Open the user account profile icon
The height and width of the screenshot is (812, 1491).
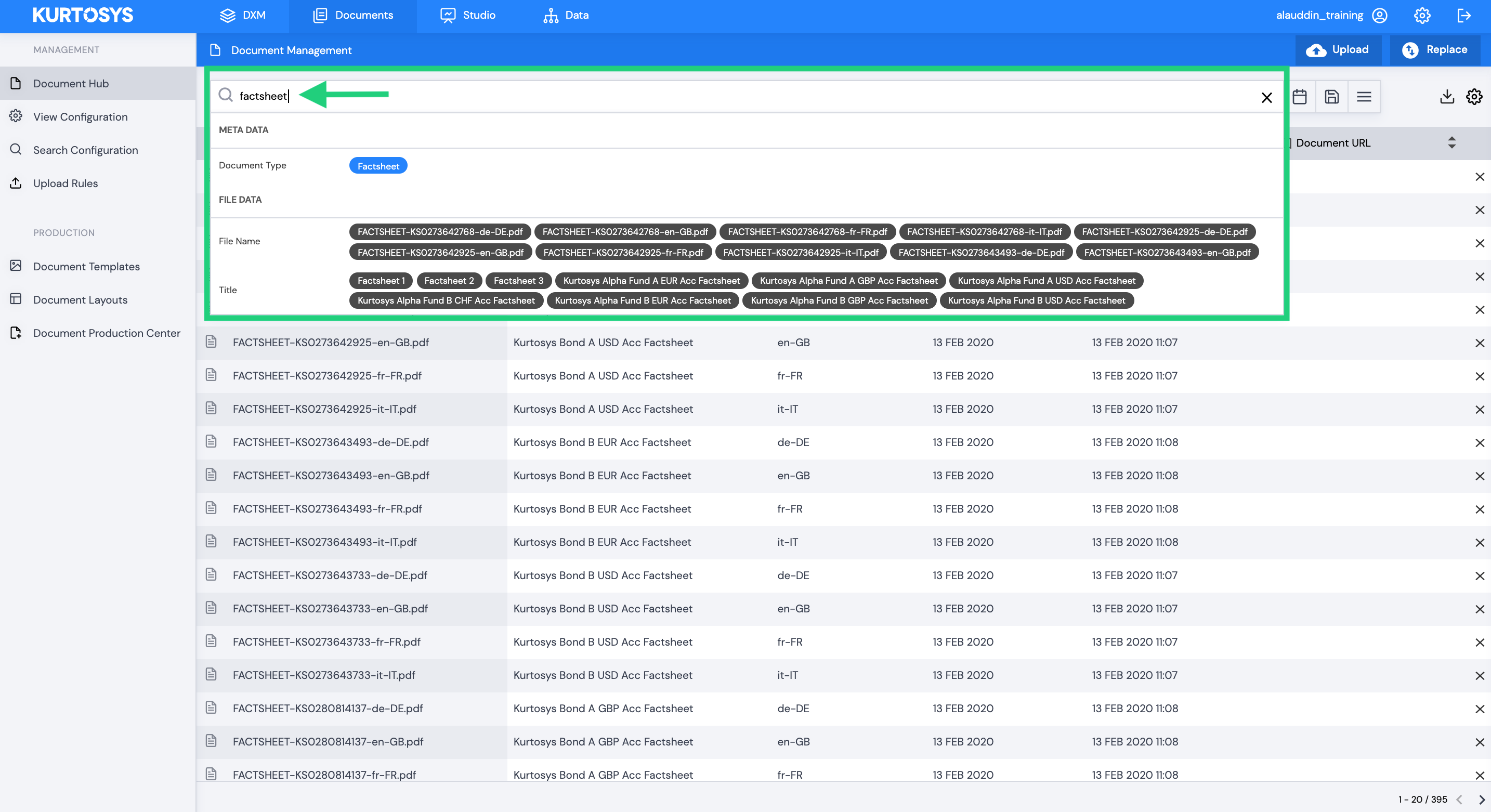pyautogui.click(x=1380, y=16)
